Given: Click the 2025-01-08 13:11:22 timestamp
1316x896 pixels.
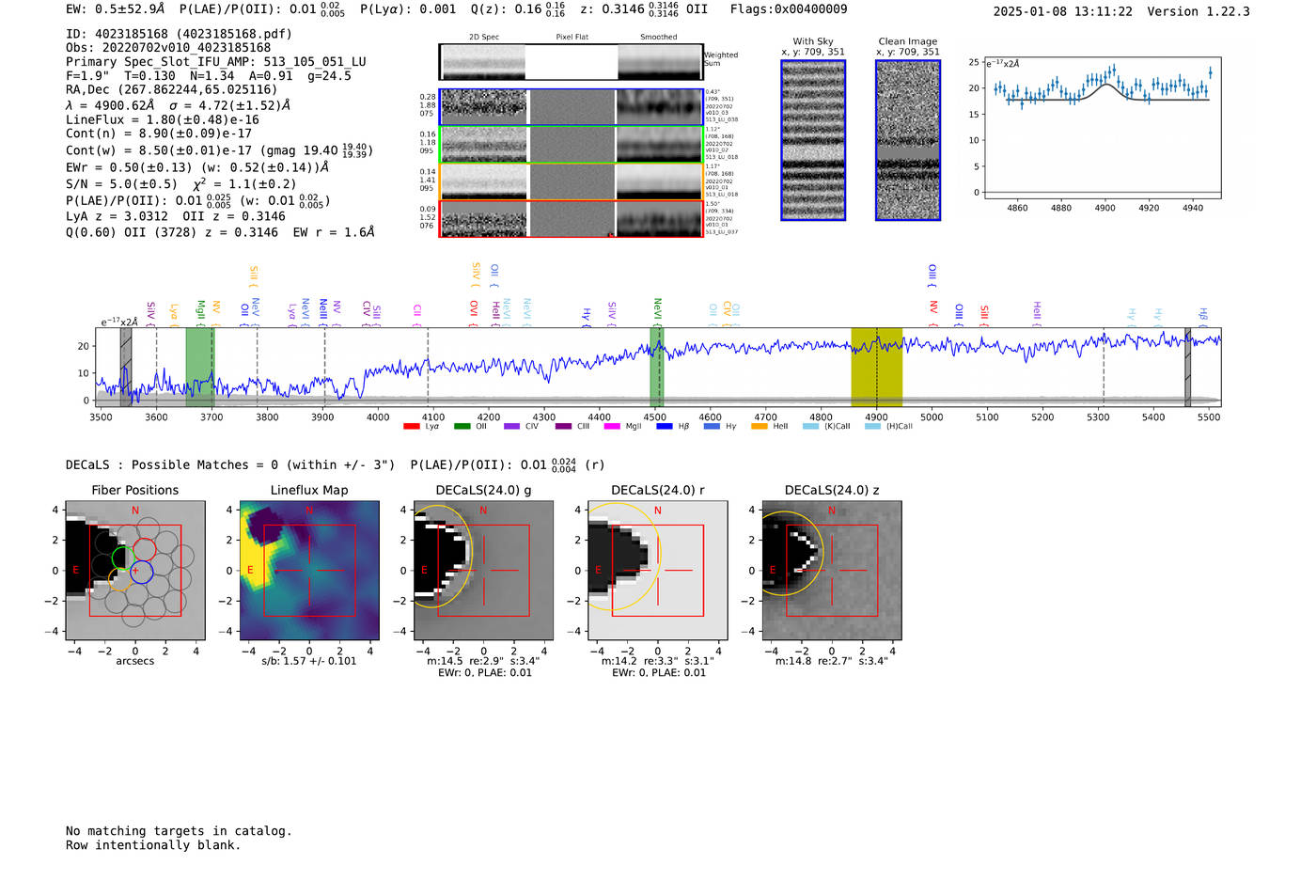Looking at the screenshot, I should 1063,11.
